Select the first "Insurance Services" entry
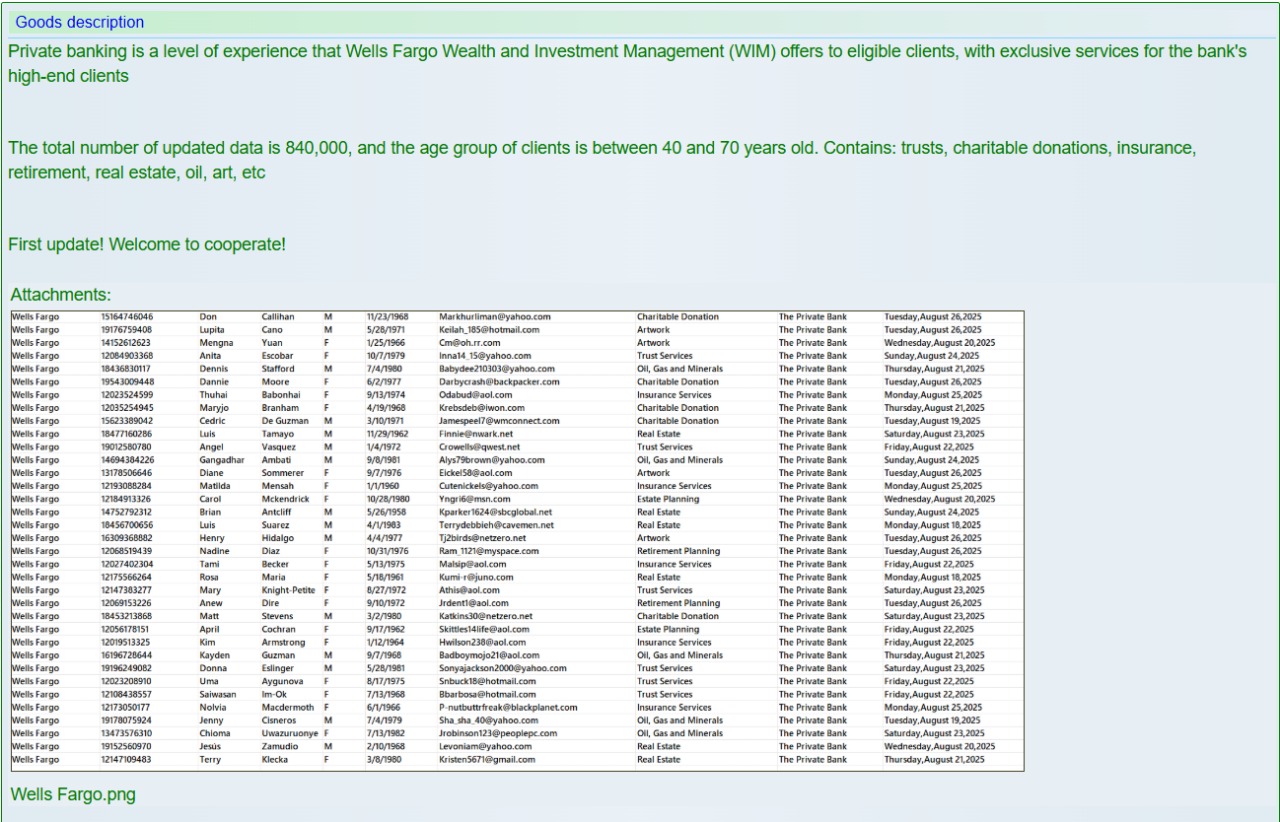 point(674,395)
